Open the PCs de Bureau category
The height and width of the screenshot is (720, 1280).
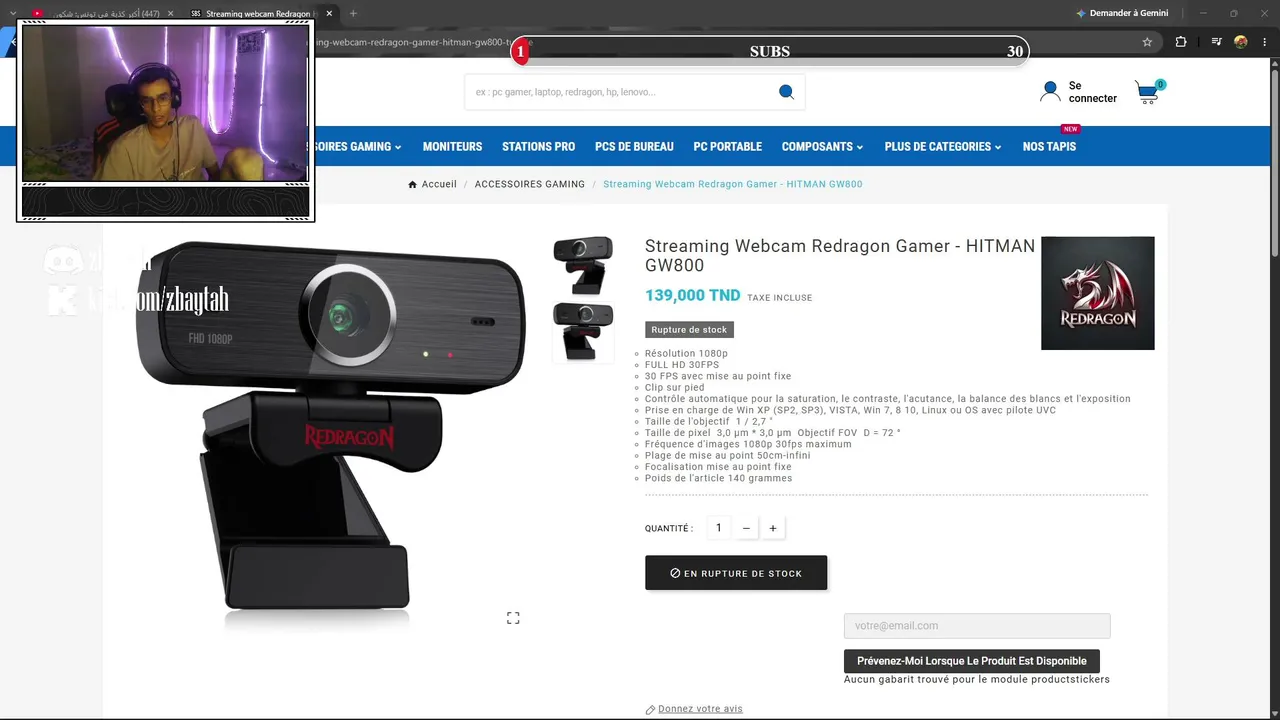point(634,147)
